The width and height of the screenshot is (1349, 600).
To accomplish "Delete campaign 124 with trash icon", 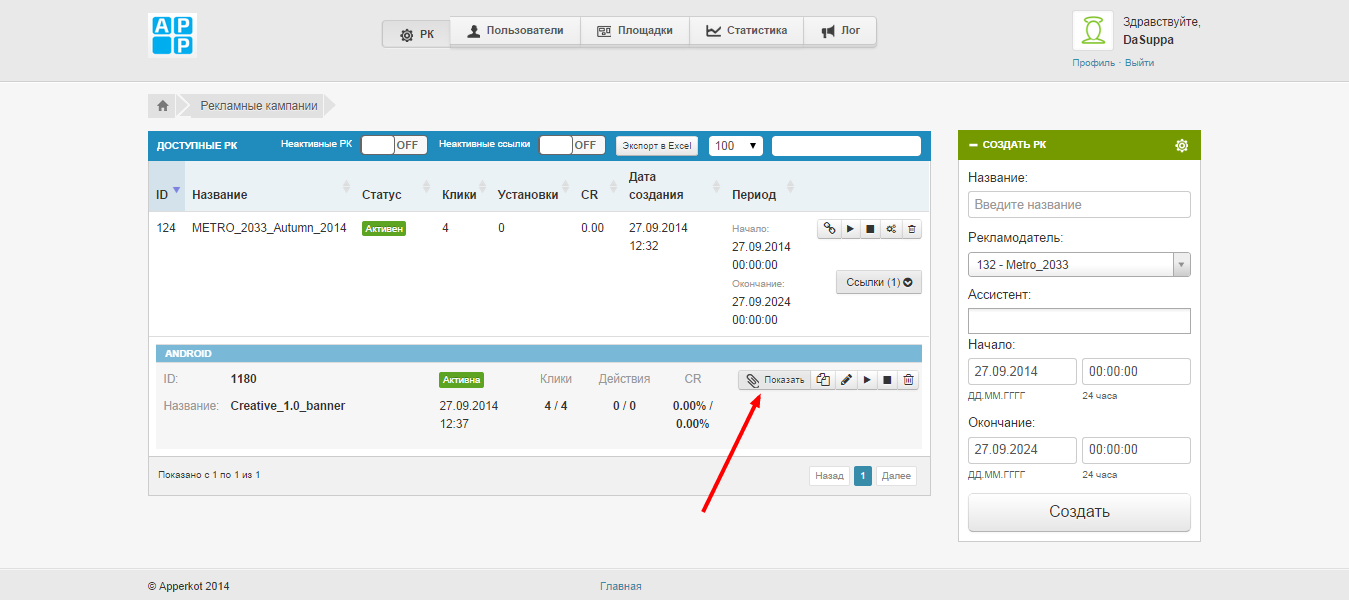I will pyautogui.click(x=911, y=229).
